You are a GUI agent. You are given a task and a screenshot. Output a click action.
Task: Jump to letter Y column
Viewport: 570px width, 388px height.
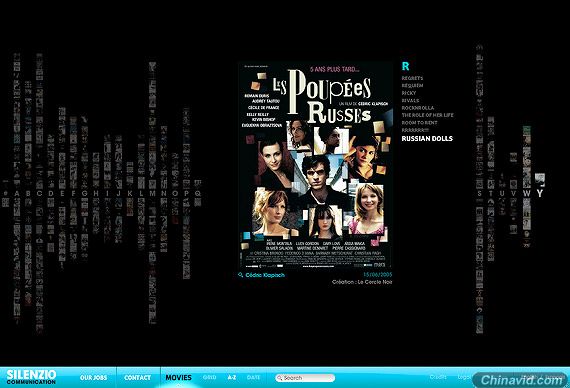pyautogui.click(x=540, y=193)
